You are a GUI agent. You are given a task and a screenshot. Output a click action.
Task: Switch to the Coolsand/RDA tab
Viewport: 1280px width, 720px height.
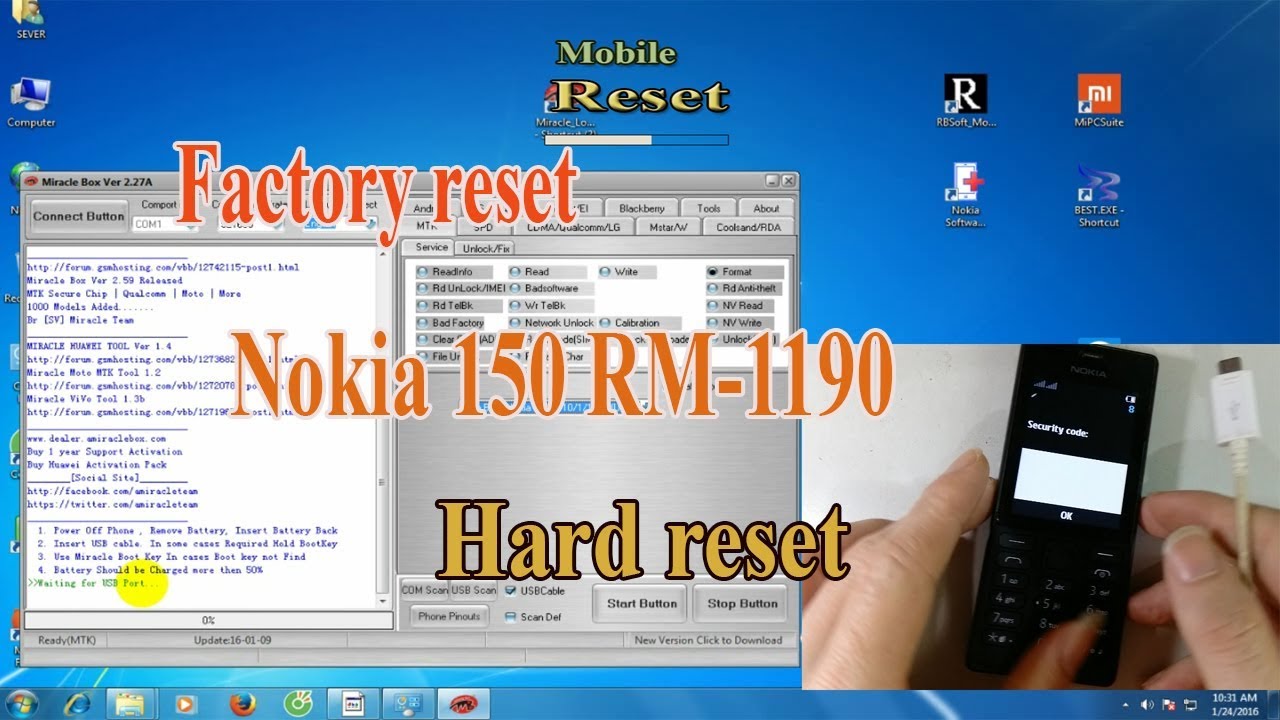(749, 227)
